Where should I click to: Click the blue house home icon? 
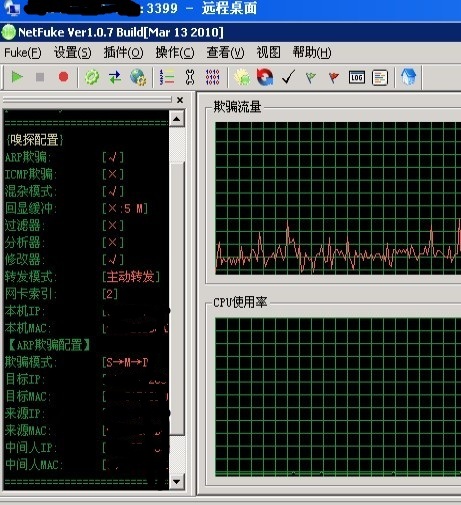409,77
